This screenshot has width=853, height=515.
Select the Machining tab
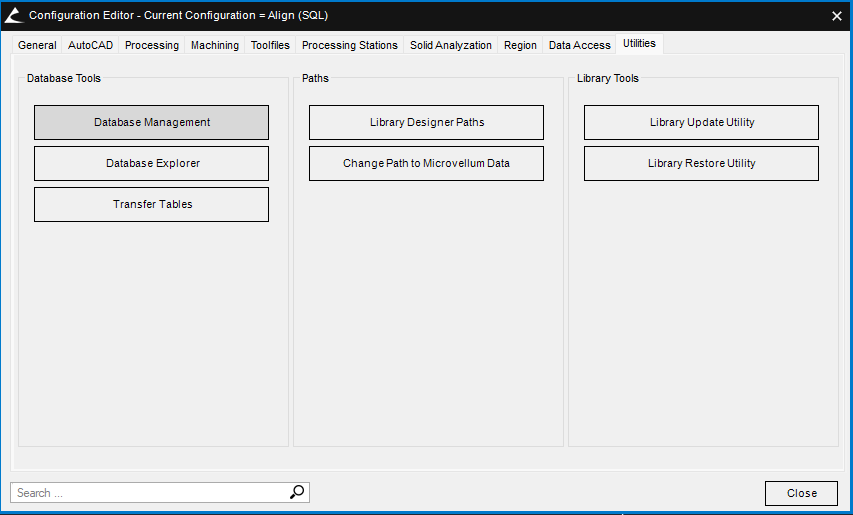tap(215, 45)
